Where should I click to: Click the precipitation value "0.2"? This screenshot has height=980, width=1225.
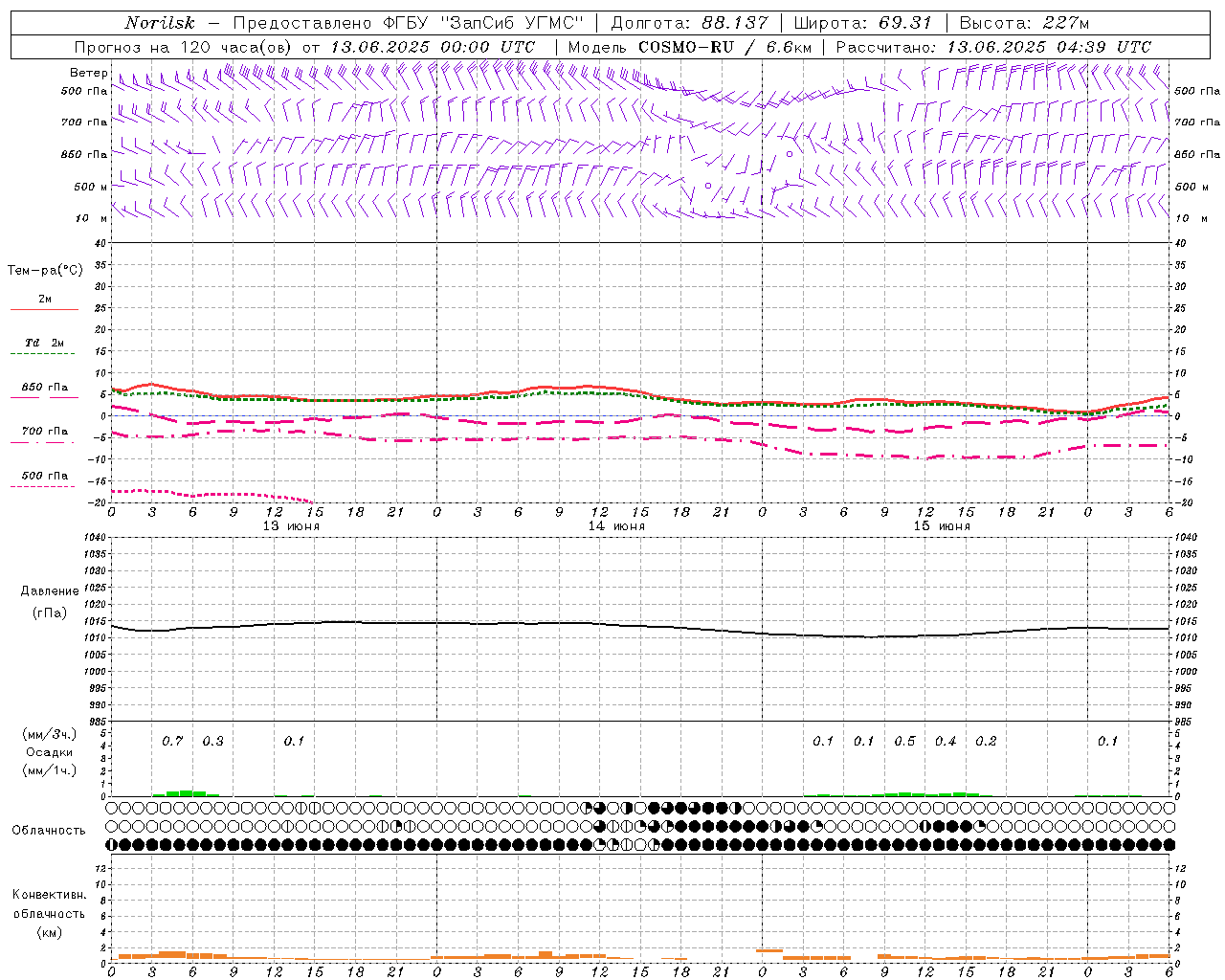click(986, 742)
